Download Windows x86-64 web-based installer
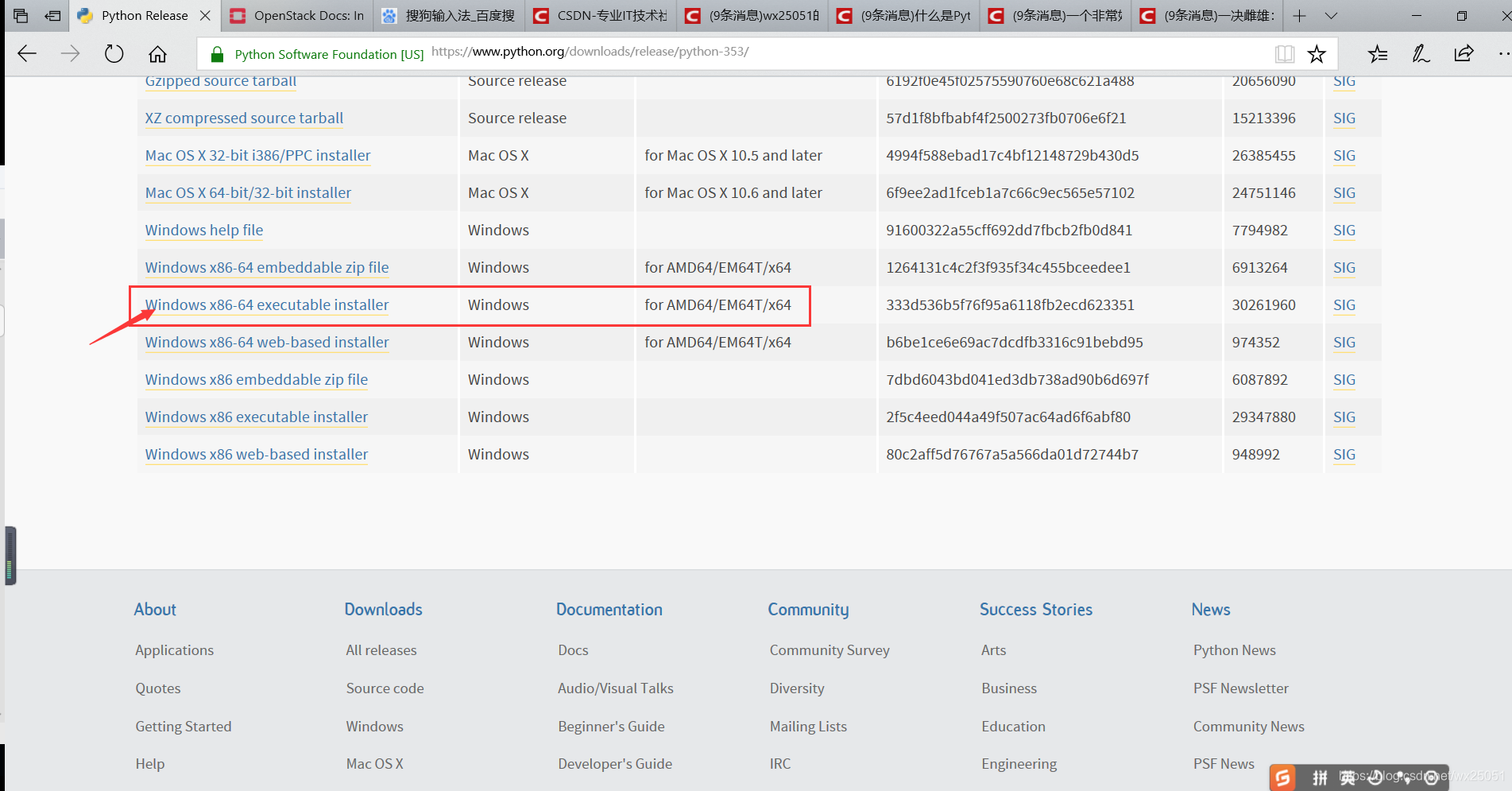The height and width of the screenshot is (791, 1512). [x=267, y=343]
